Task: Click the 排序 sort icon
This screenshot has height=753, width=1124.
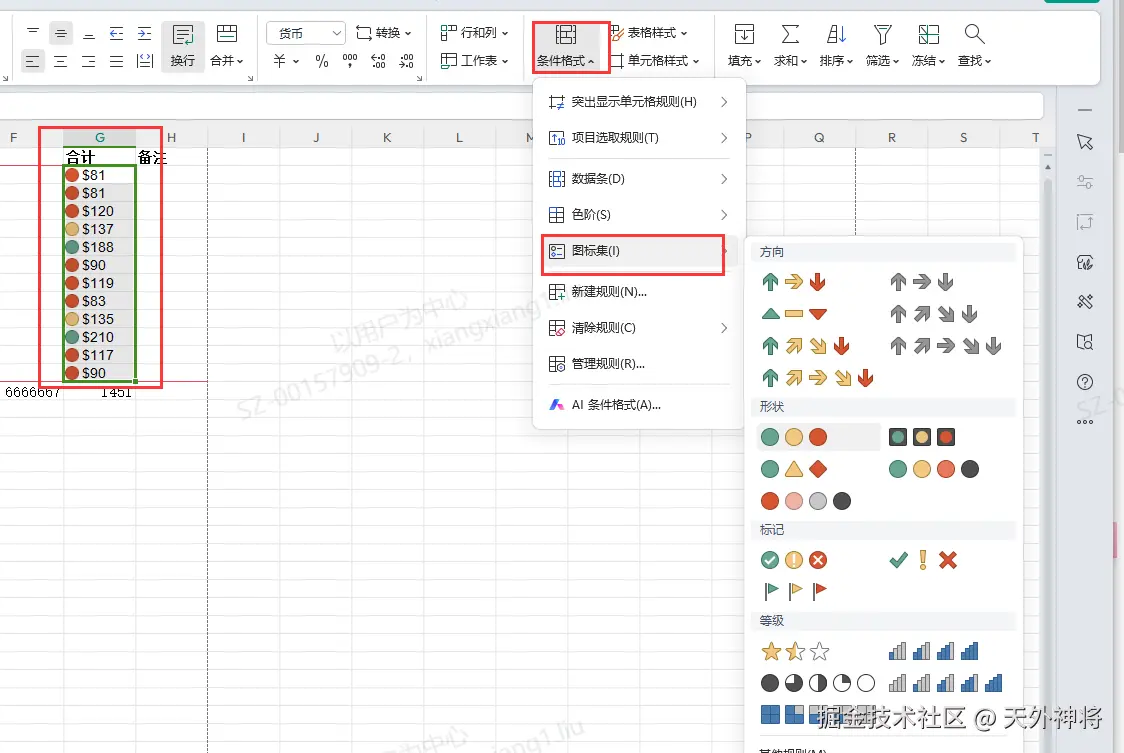Action: pos(836,34)
